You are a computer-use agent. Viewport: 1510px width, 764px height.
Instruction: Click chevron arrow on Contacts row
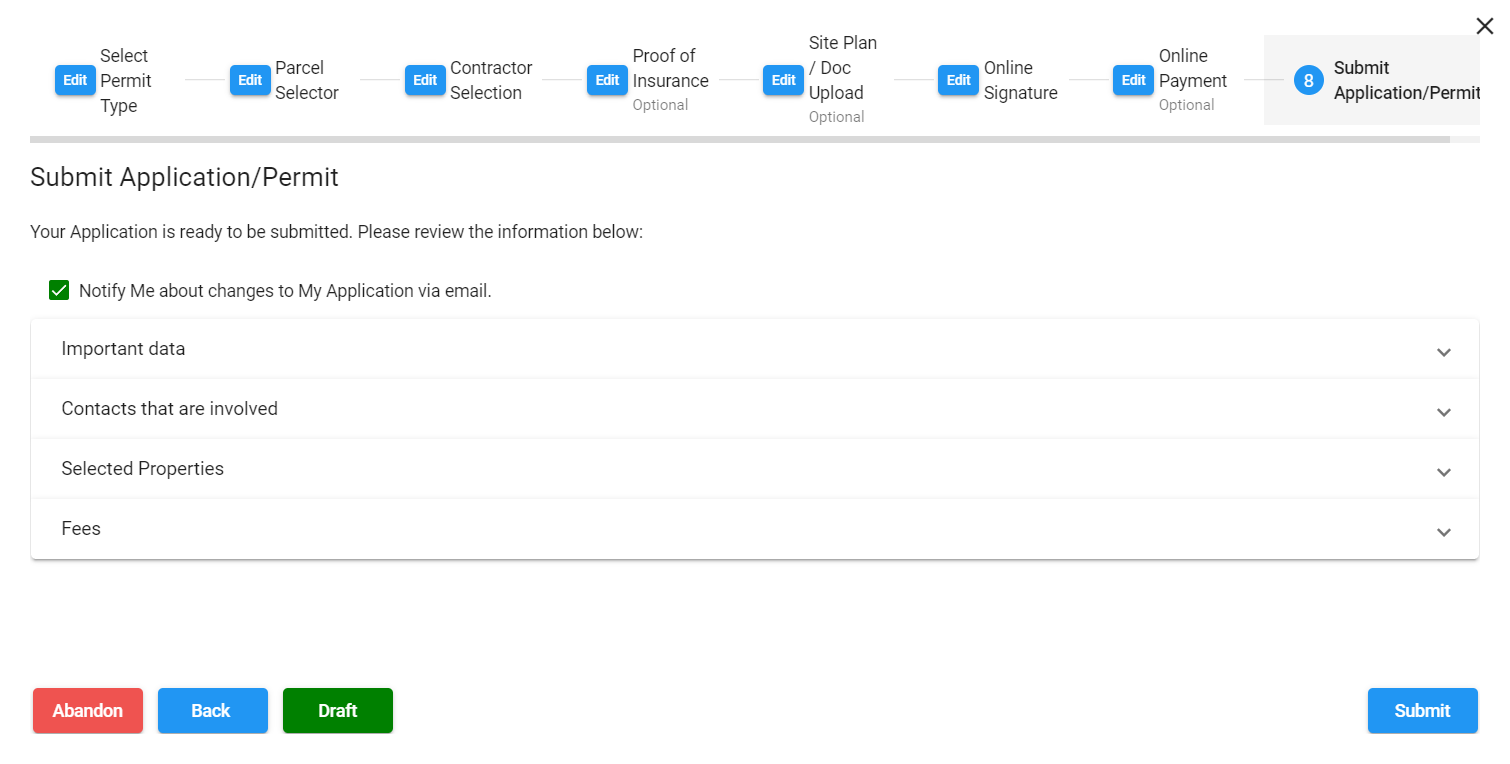(x=1443, y=412)
